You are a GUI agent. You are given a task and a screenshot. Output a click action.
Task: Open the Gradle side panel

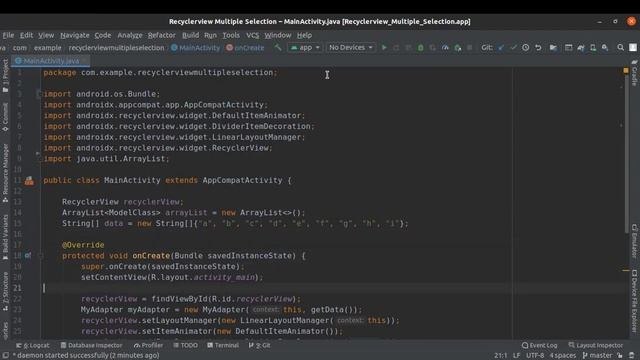pyautogui.click(x=635, y=73)
